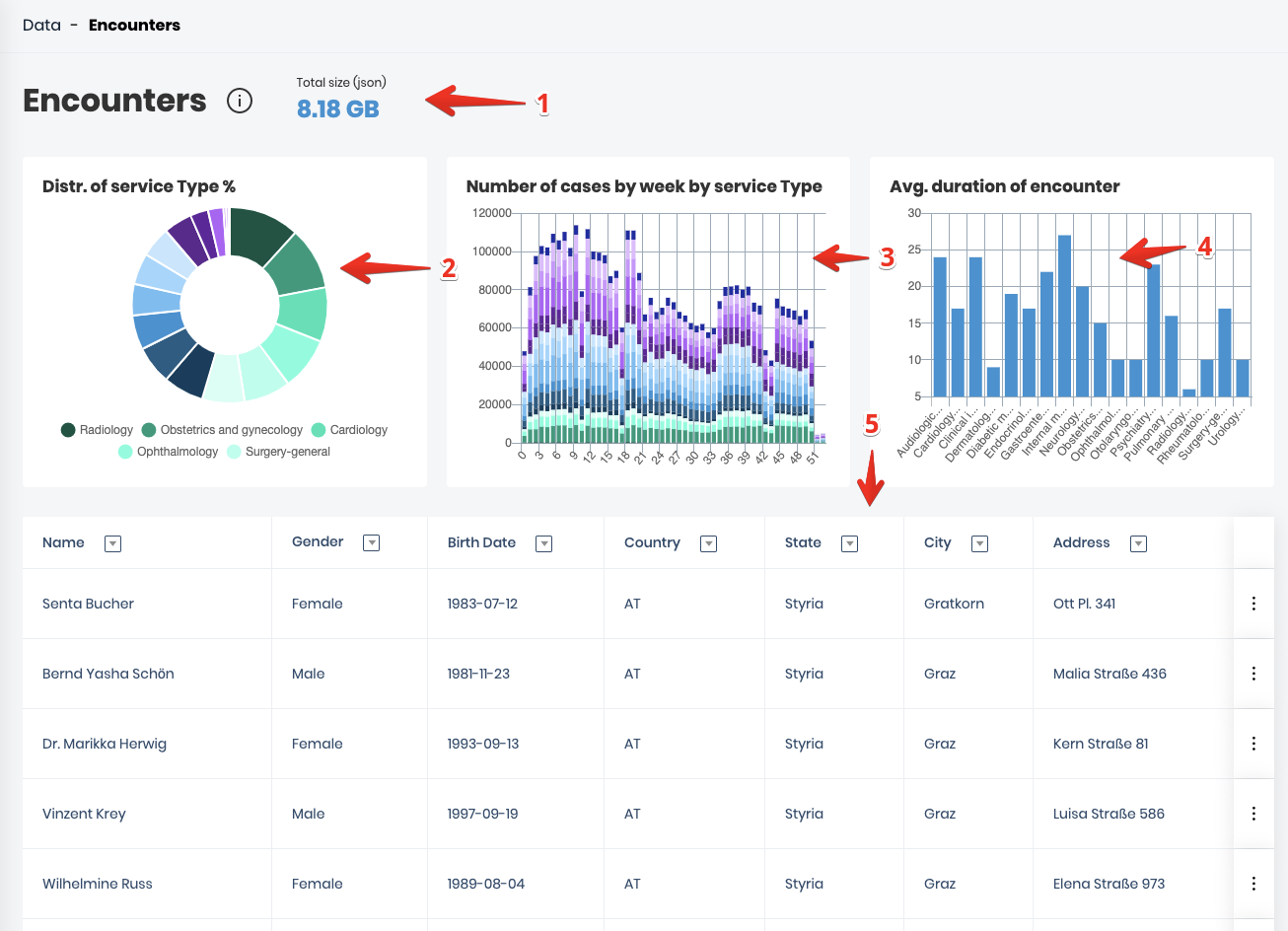Screen dimensions: 1288x931
Task: Open row menu for Bernd Yasha Schön
Action: pos(1253,674)
